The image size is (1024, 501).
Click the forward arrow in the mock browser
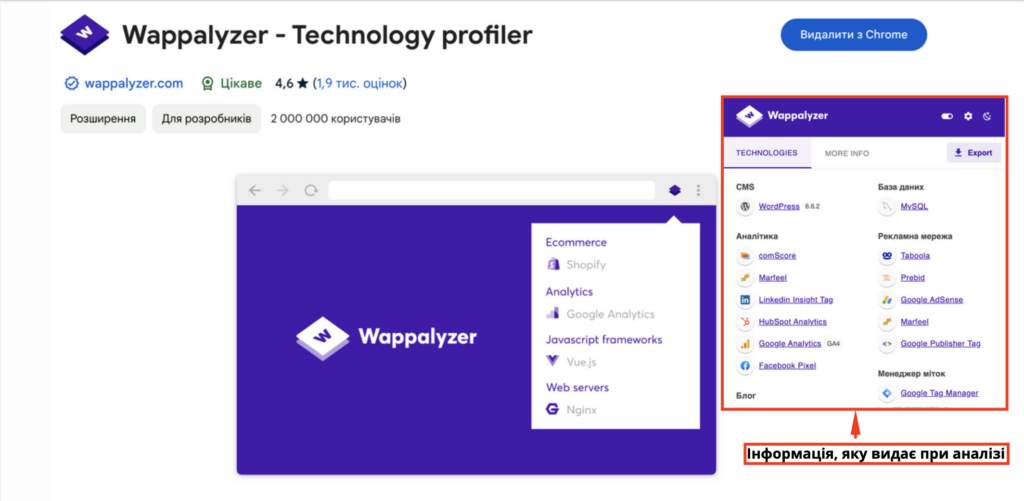pos(283,190)
